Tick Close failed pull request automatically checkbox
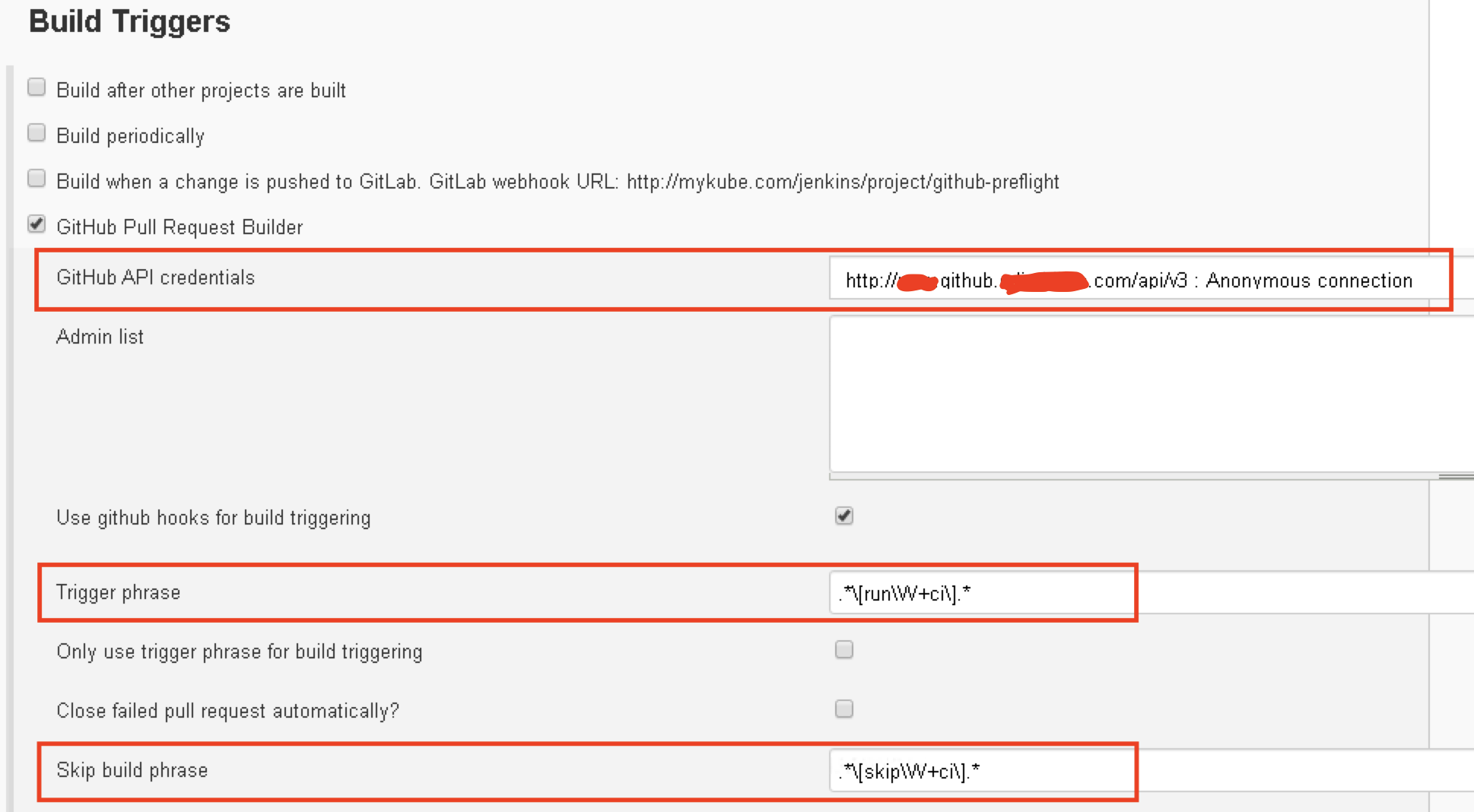 (x=844, y=709)
